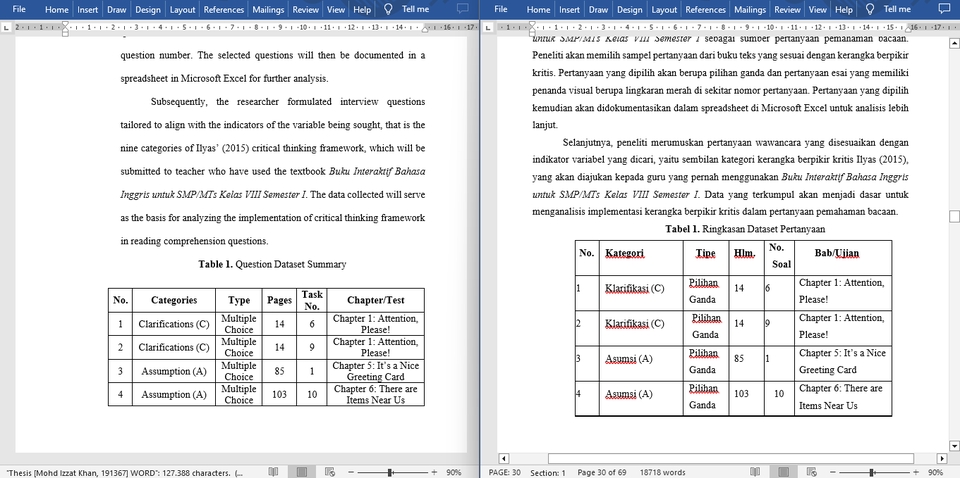
Task: Switch to Review tab in left window
Action: coord(306,9)
